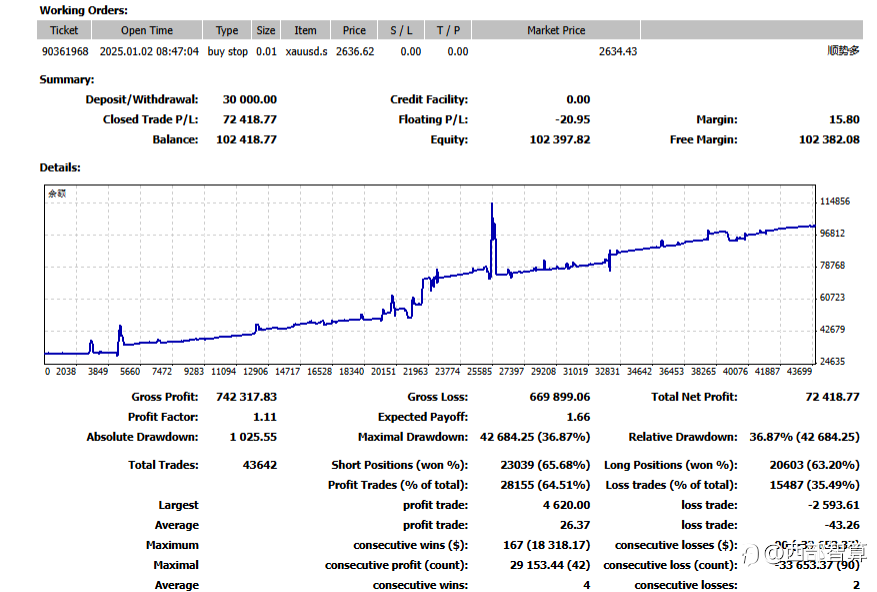This screenshot has height=592, width=877.
Task: Click the Market Price column header
Action: [556, 31]
